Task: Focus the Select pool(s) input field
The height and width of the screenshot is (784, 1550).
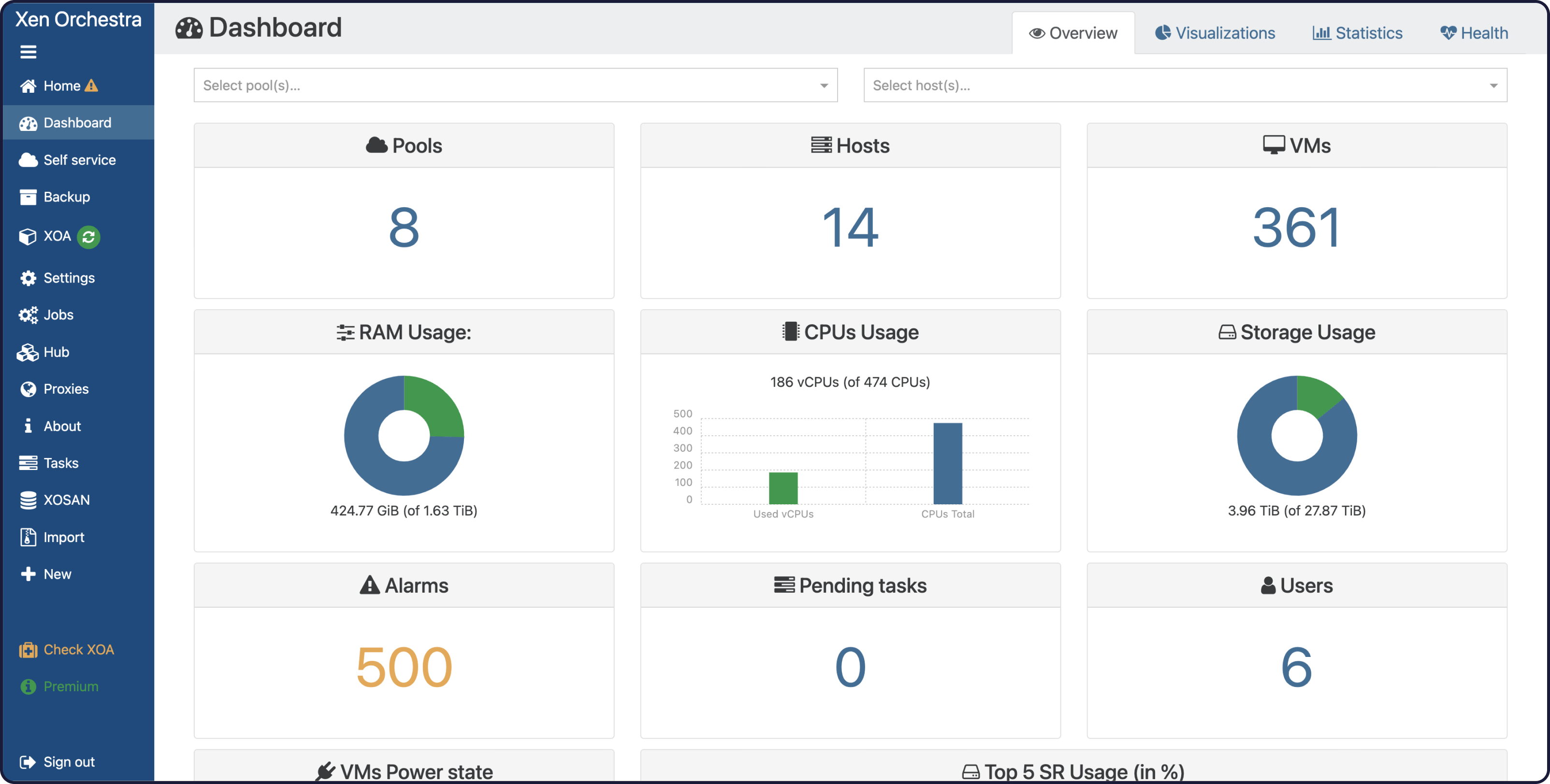Action: (515, 86)
